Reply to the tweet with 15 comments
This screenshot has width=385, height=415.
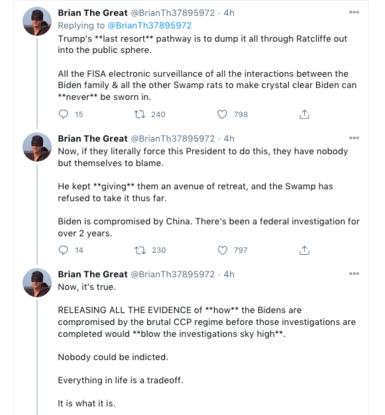(x=63, y=114)
